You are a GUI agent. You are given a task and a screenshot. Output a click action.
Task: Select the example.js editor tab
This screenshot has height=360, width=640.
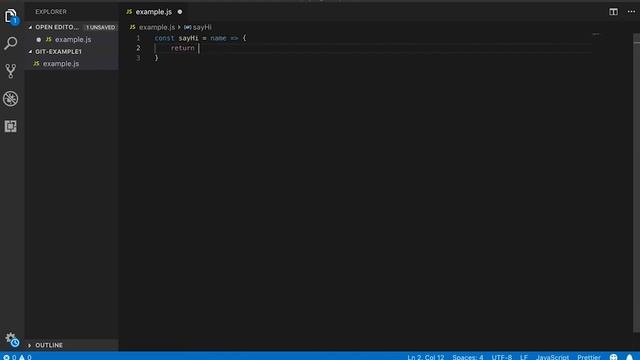[x=154, y=12]
